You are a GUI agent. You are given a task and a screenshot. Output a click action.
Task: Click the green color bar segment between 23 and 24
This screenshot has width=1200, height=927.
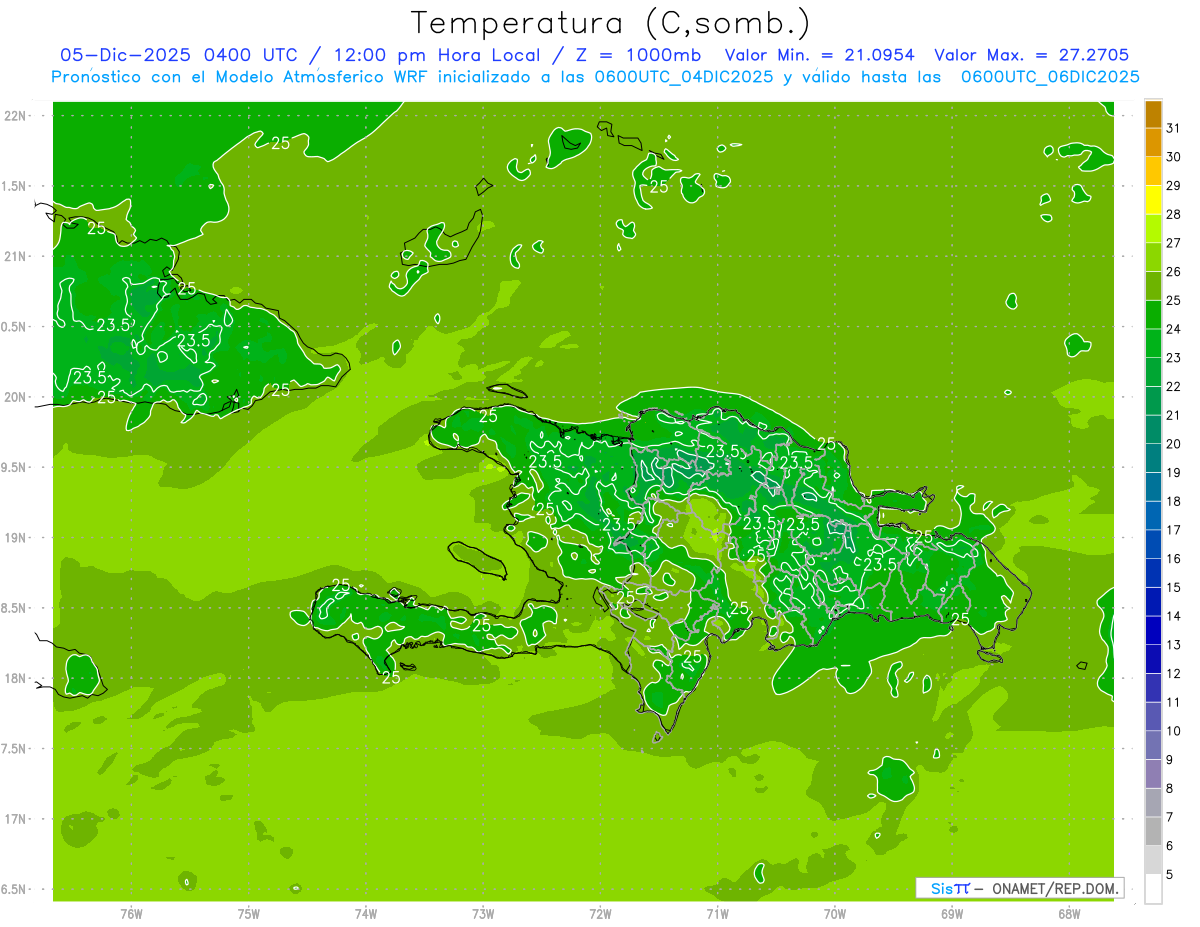[1153, 344]
